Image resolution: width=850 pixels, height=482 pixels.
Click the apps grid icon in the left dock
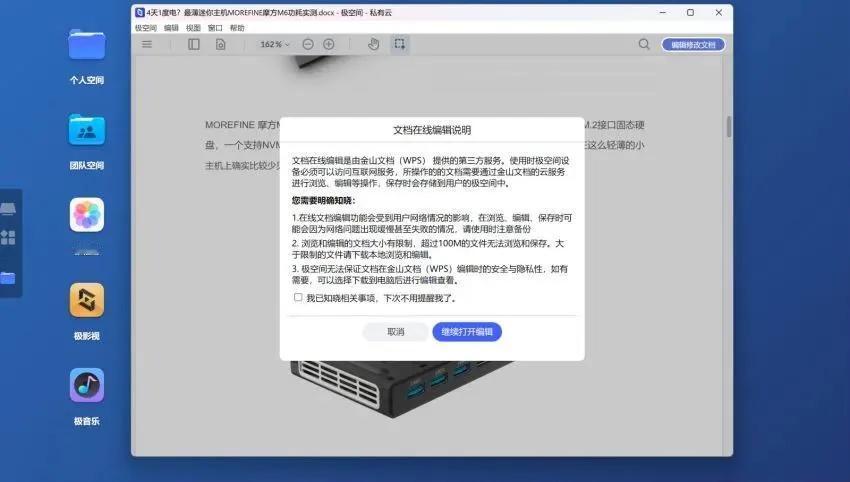(x=8, y=237)
